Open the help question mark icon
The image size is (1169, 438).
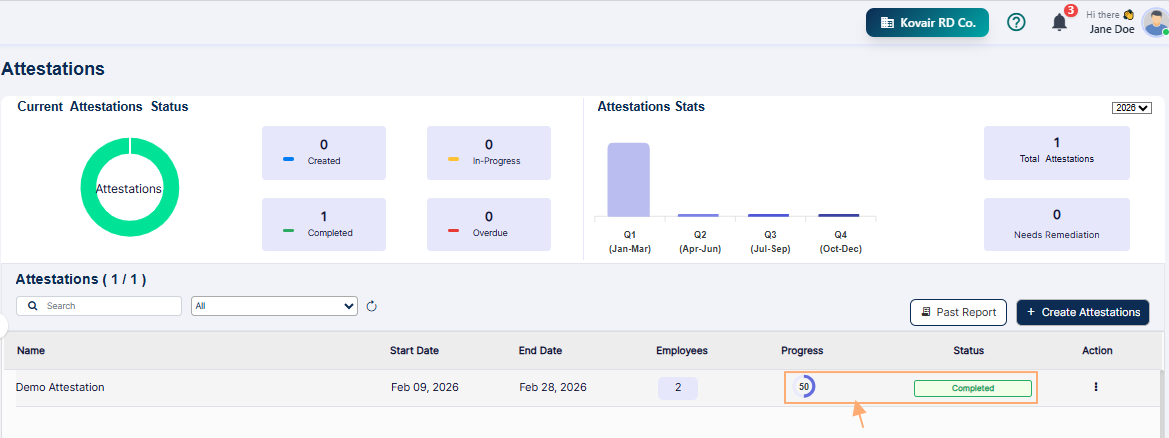coord(1015,22)
